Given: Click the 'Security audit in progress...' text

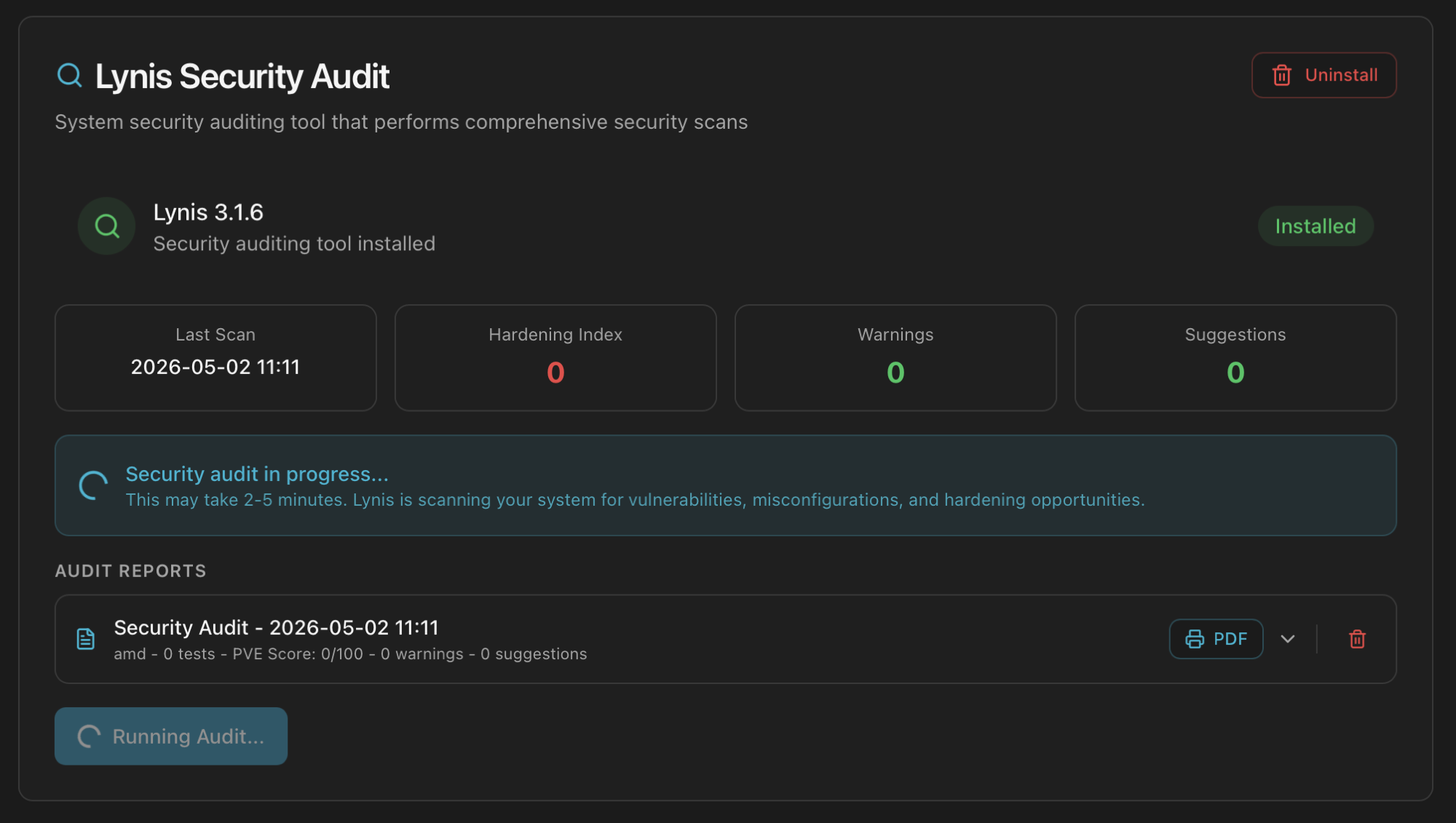Looking at the screenshot, I should [257, 474].
